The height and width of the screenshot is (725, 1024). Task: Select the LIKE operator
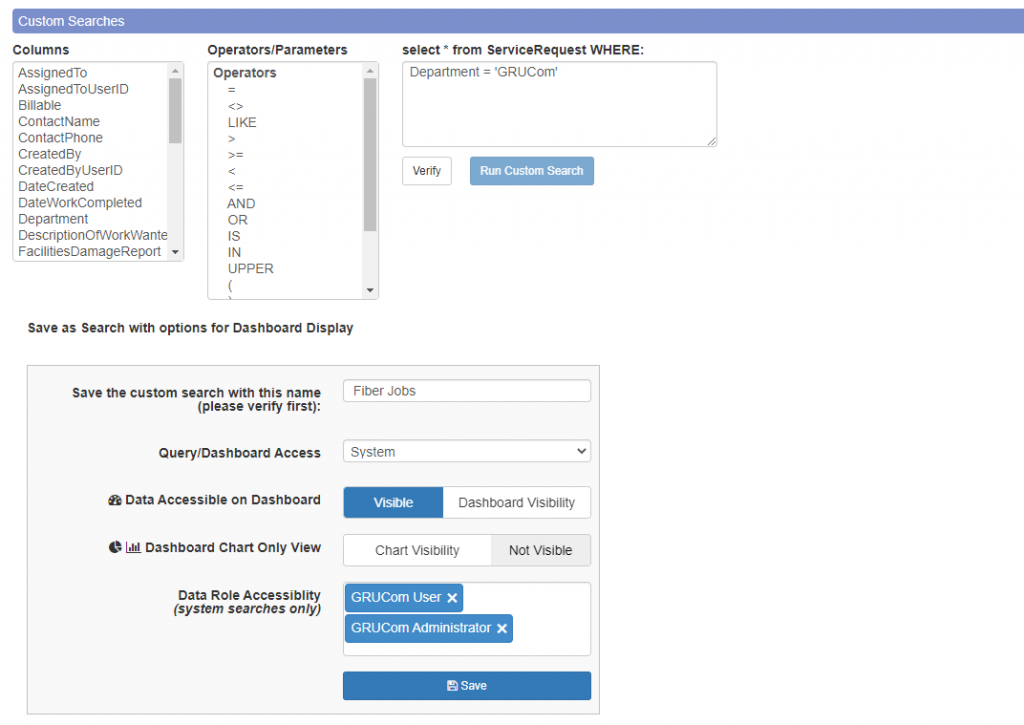pyautogui.click(x=242, y=121)
